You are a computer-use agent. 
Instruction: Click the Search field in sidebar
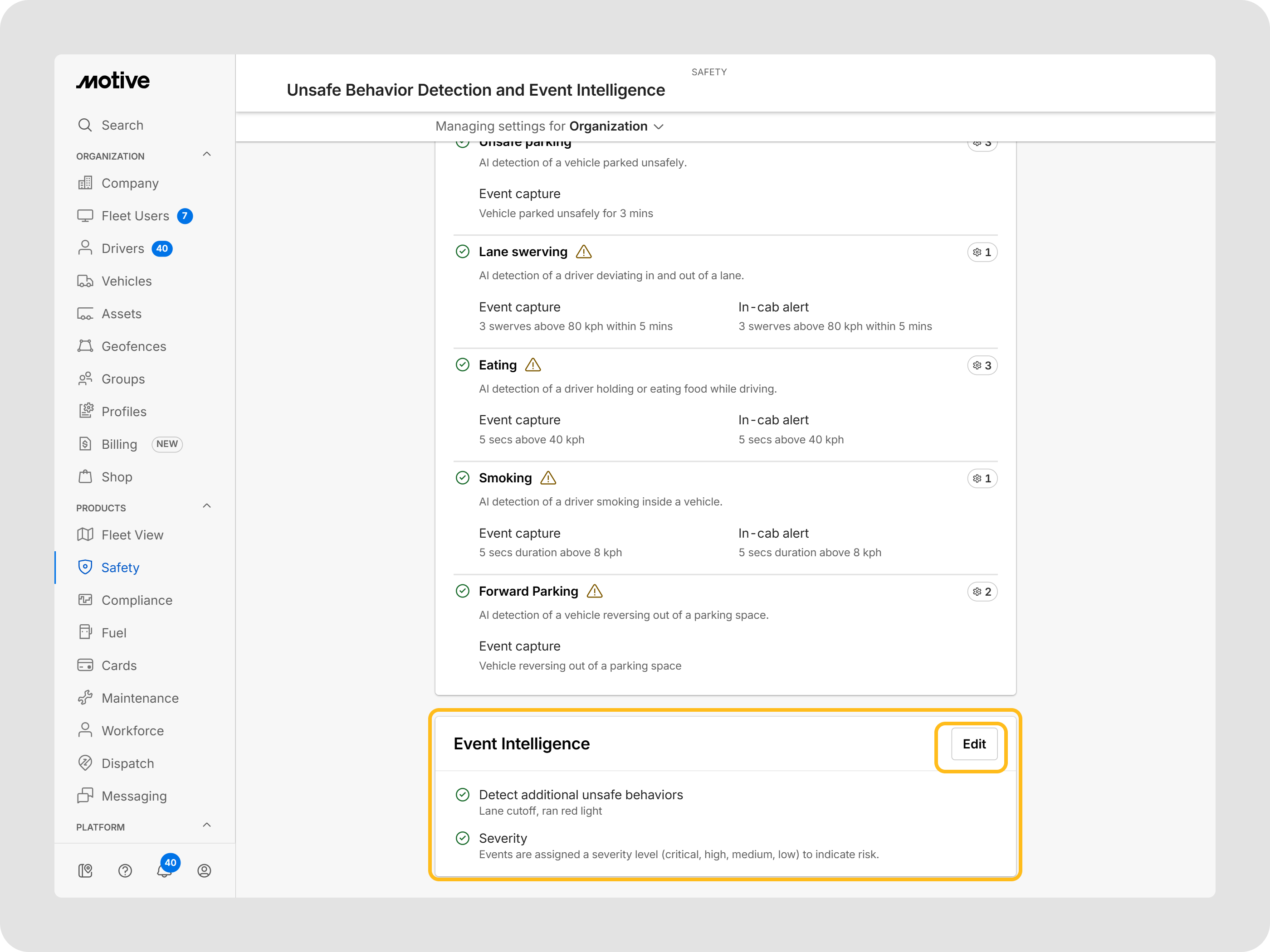point(122,125)
